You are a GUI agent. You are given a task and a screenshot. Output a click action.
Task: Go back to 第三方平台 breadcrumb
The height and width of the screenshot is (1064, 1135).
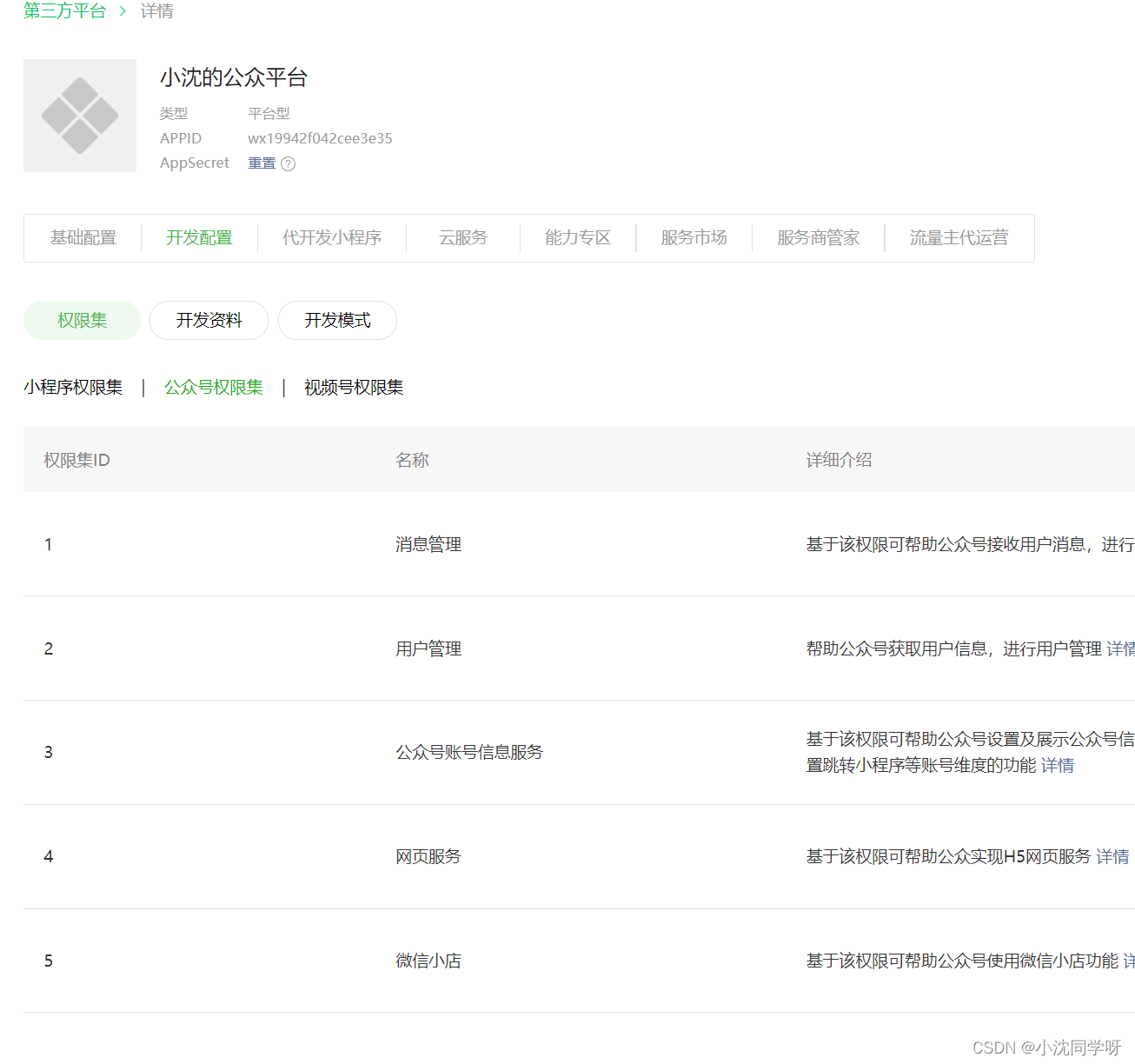pyautogui.click(x=65, y=11)
